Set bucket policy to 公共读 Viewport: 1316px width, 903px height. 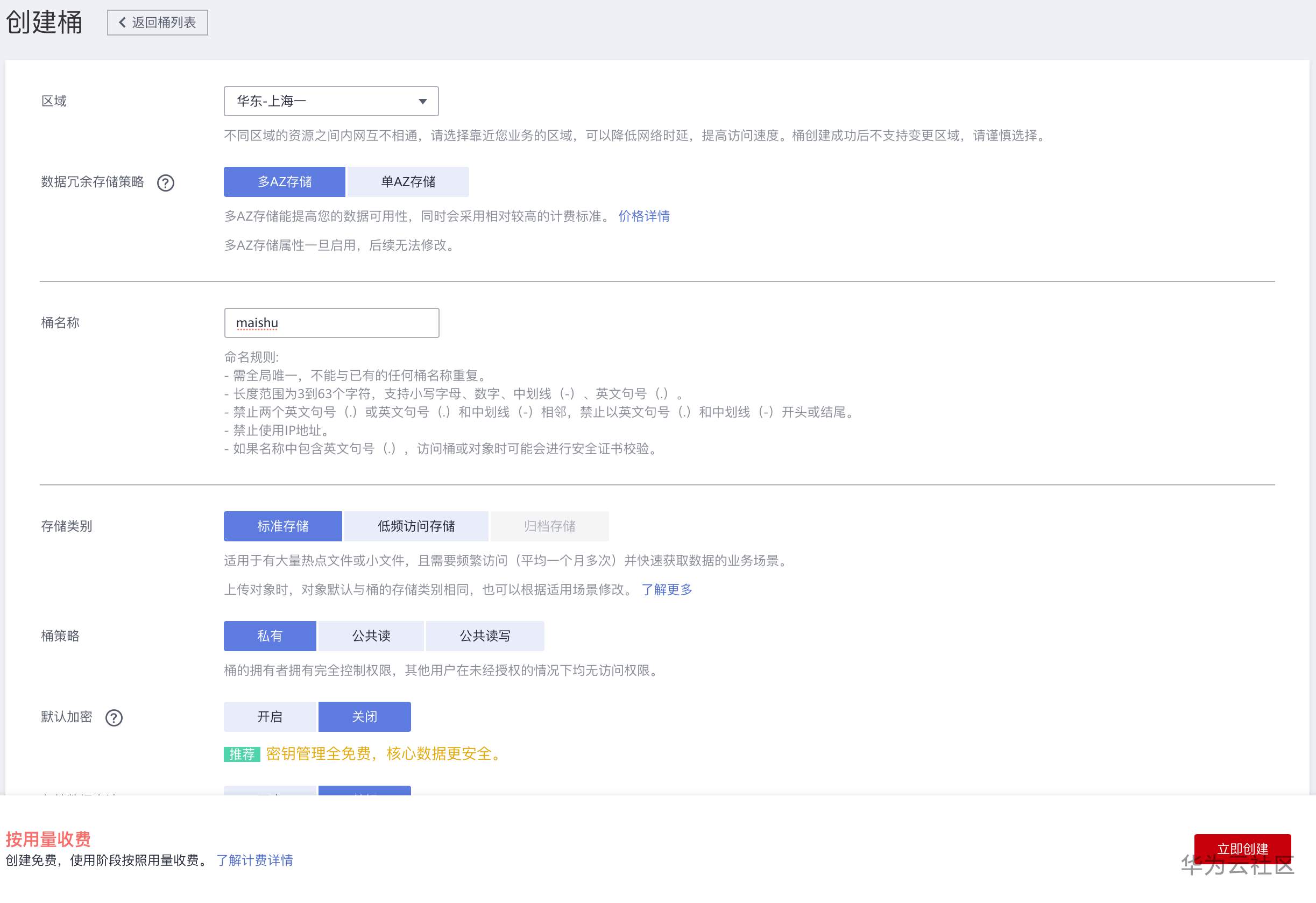371,635
